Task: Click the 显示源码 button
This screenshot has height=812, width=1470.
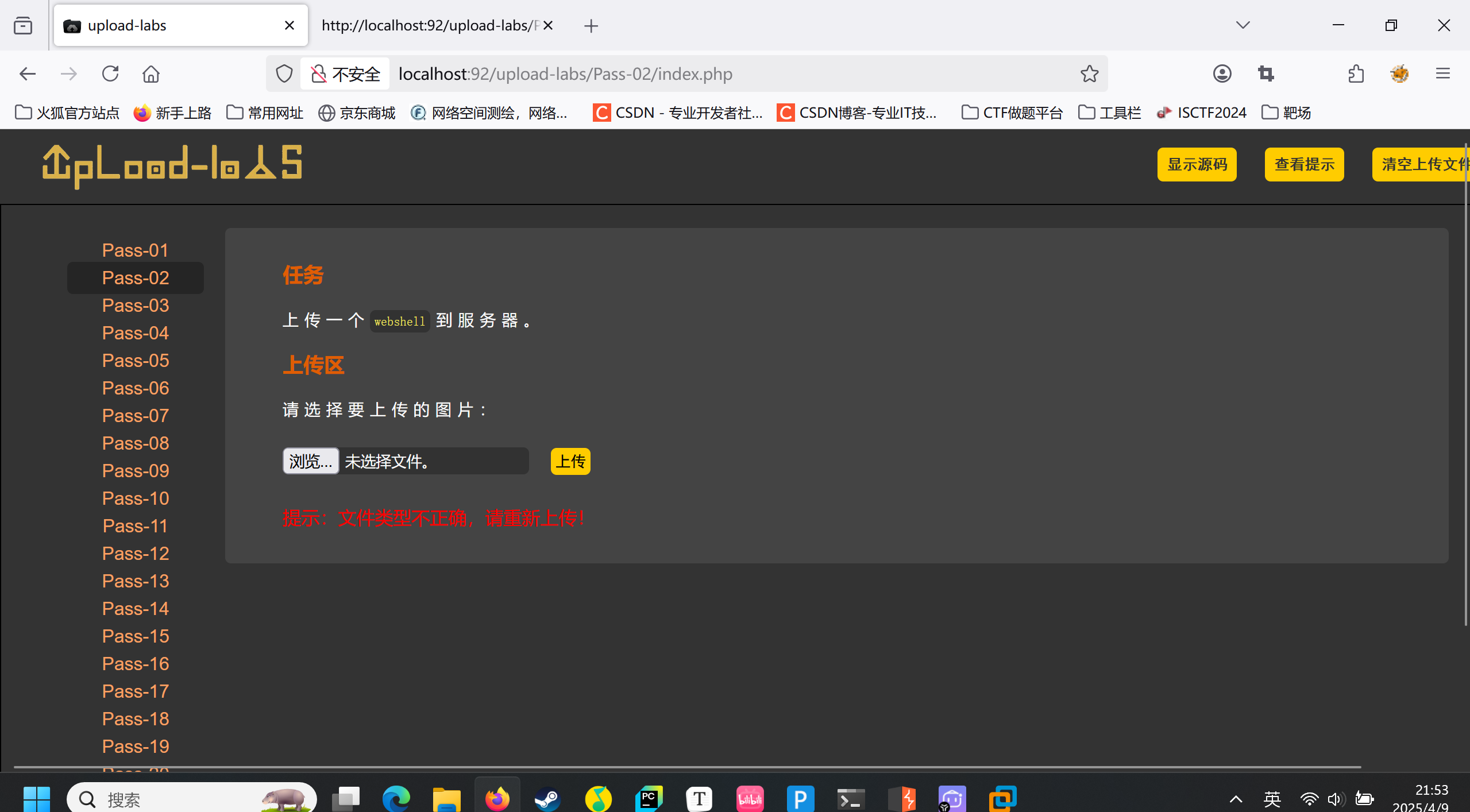Action: pyautogui.click(x=1197, y=164)
